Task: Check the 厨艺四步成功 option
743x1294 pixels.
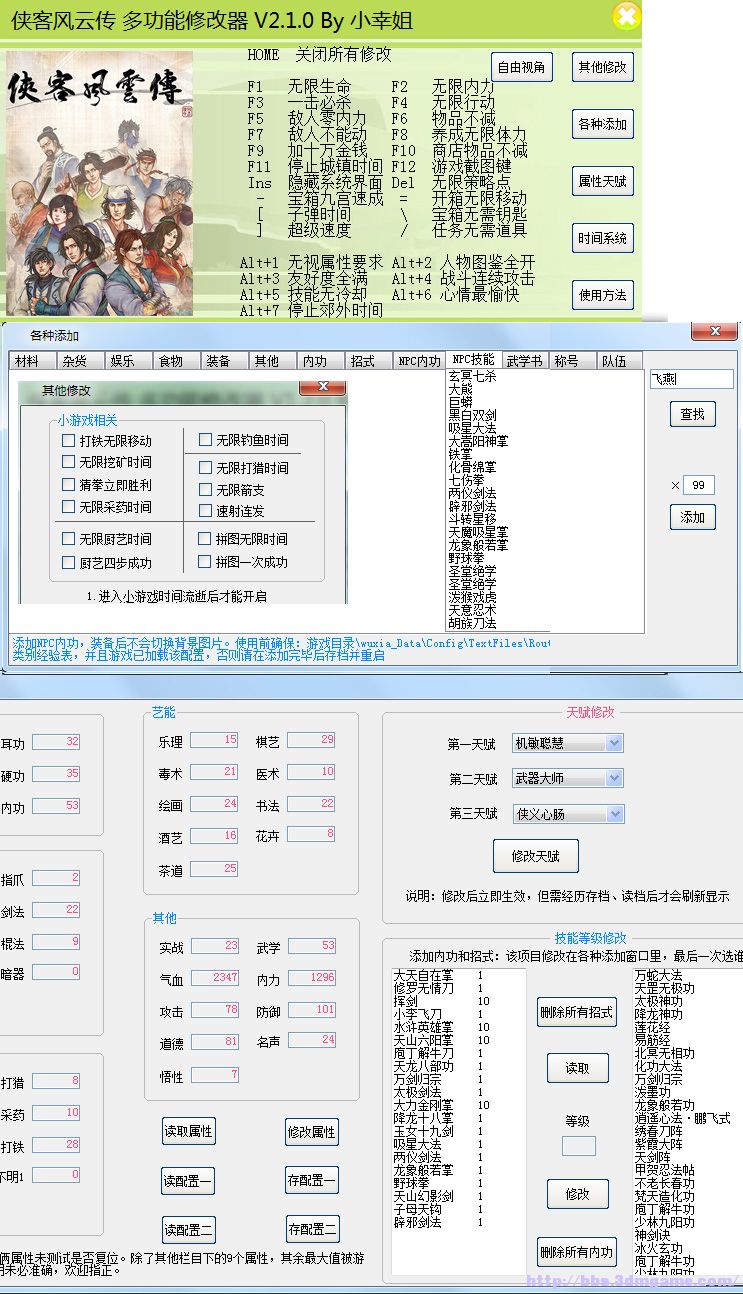Action: [68, 564]
